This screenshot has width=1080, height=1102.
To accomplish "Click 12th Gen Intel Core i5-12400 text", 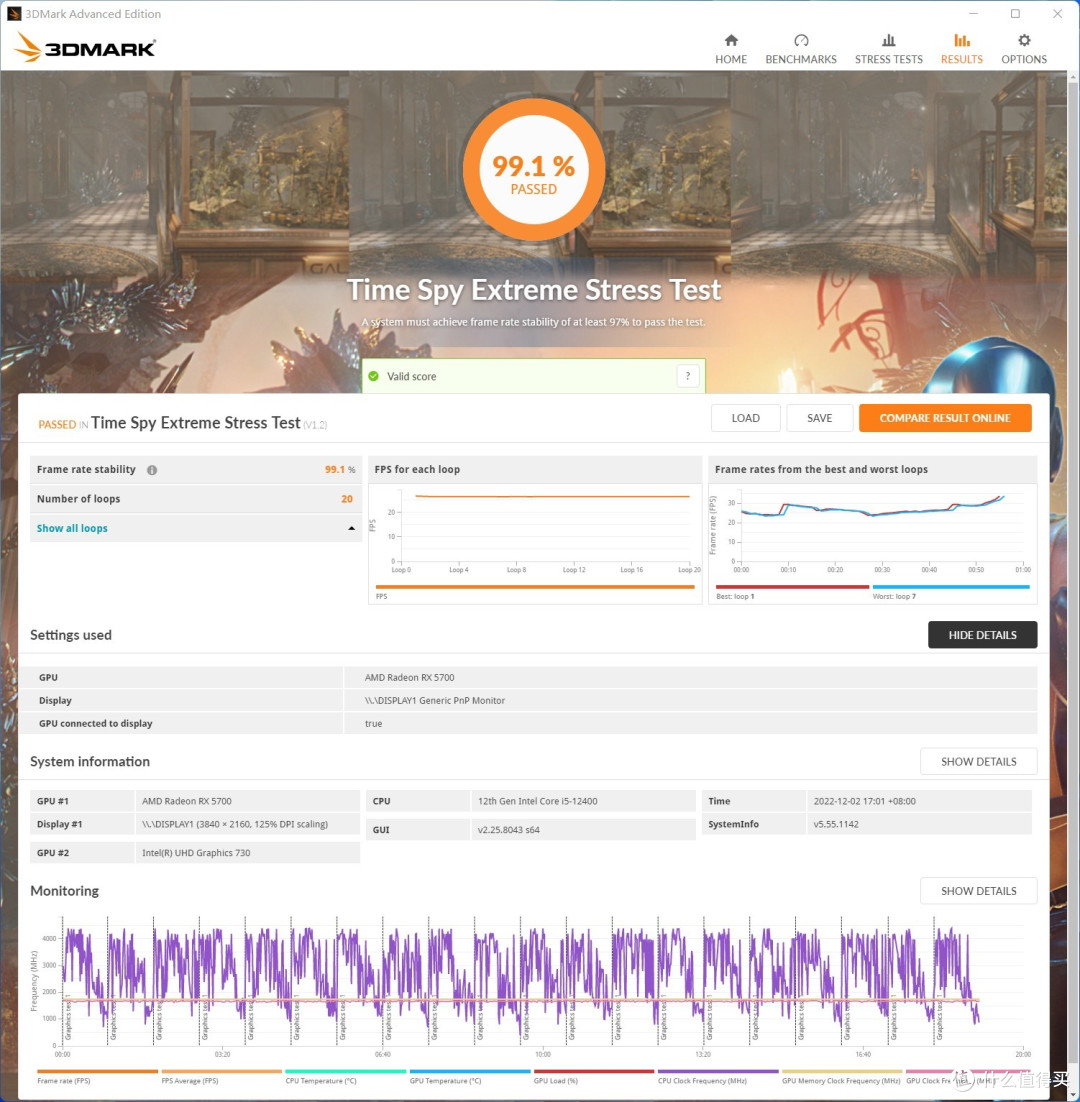I will 538,800.
